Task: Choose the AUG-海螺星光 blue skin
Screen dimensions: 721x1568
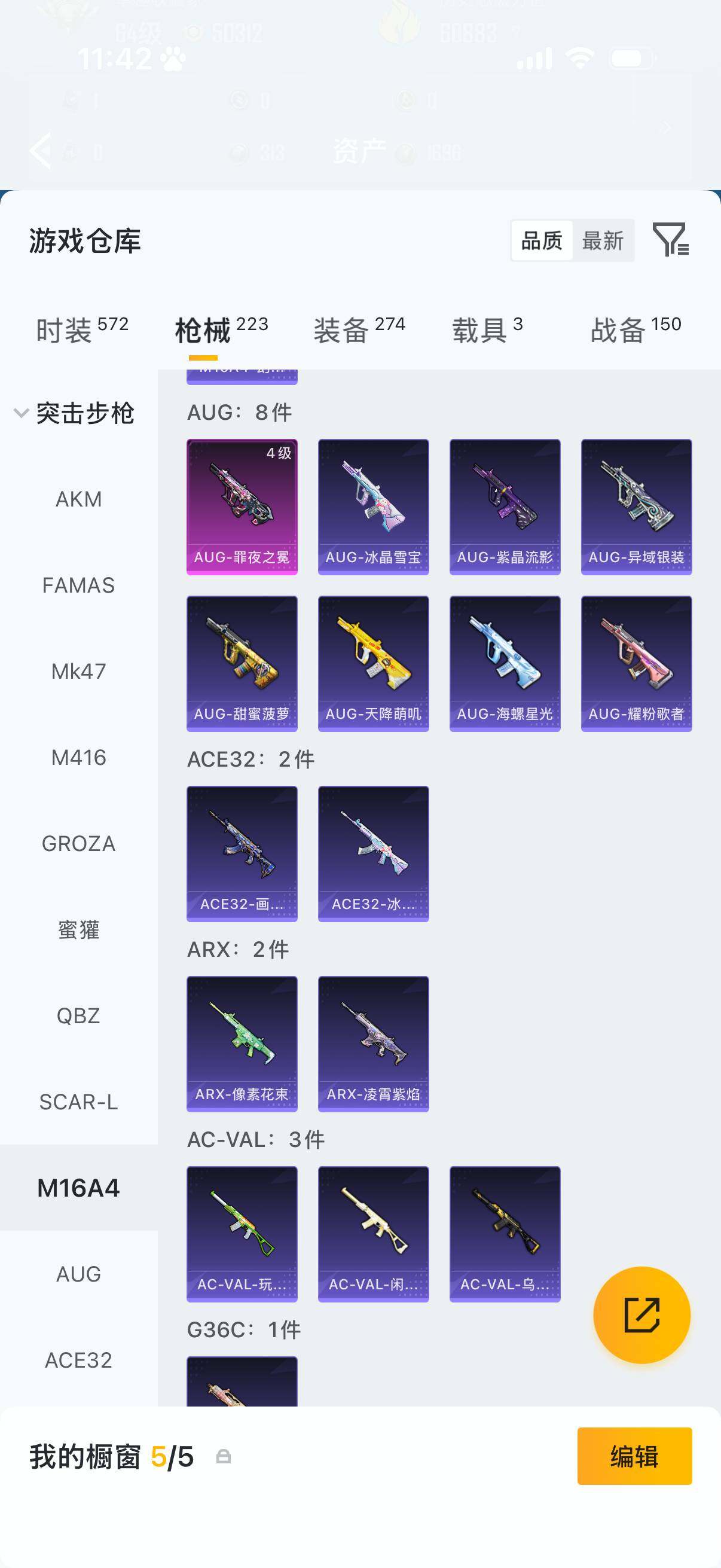Action: coord(505,663)
